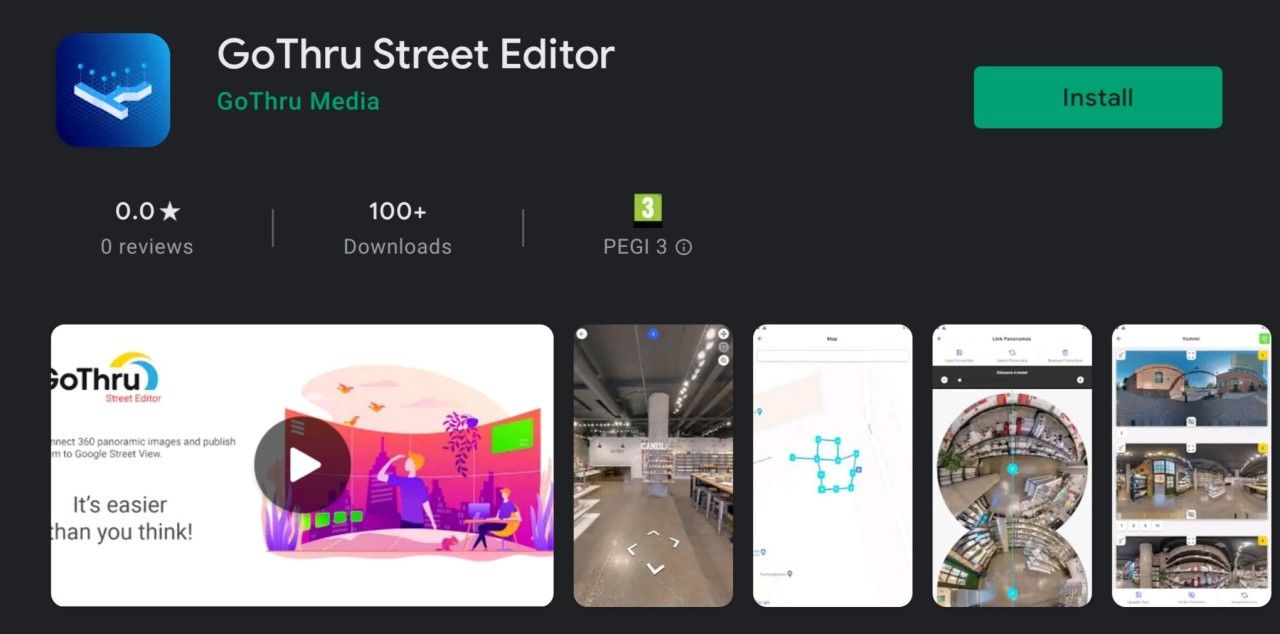Open the Link Panoramas screenshot
The image size is (1280, 634).
point(1012,465)
